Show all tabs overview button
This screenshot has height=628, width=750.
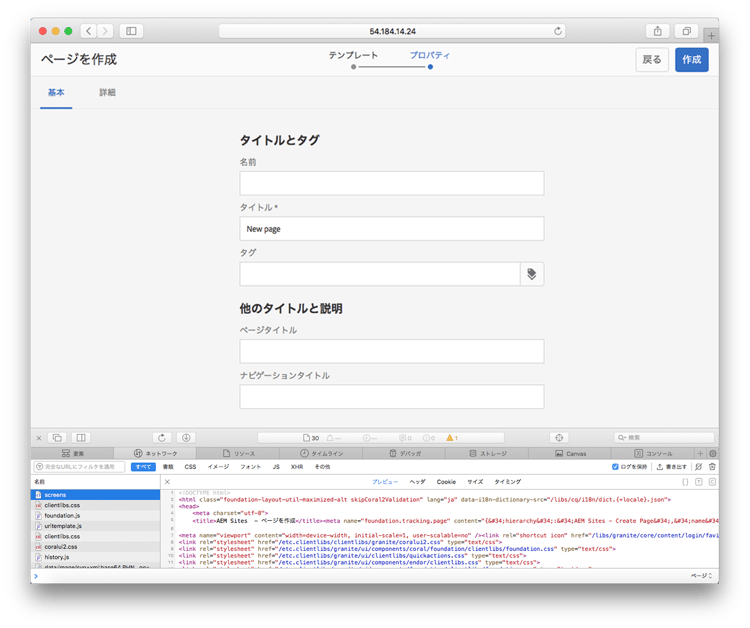tap(686, 31)
